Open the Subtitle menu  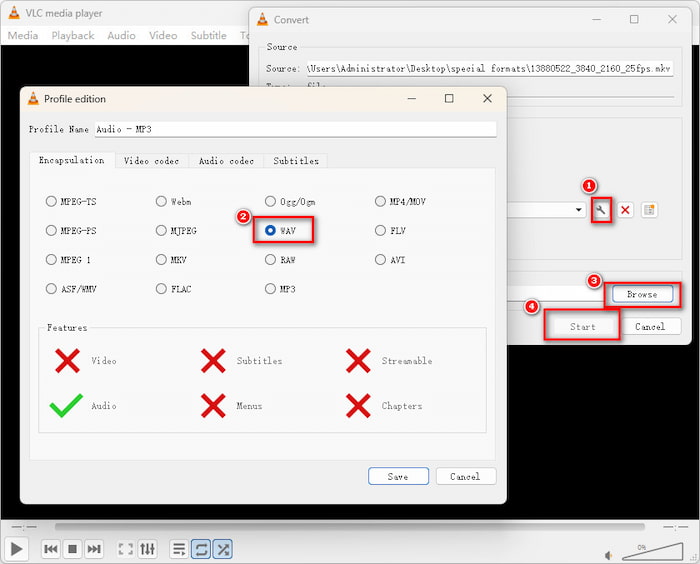[208, 35]
